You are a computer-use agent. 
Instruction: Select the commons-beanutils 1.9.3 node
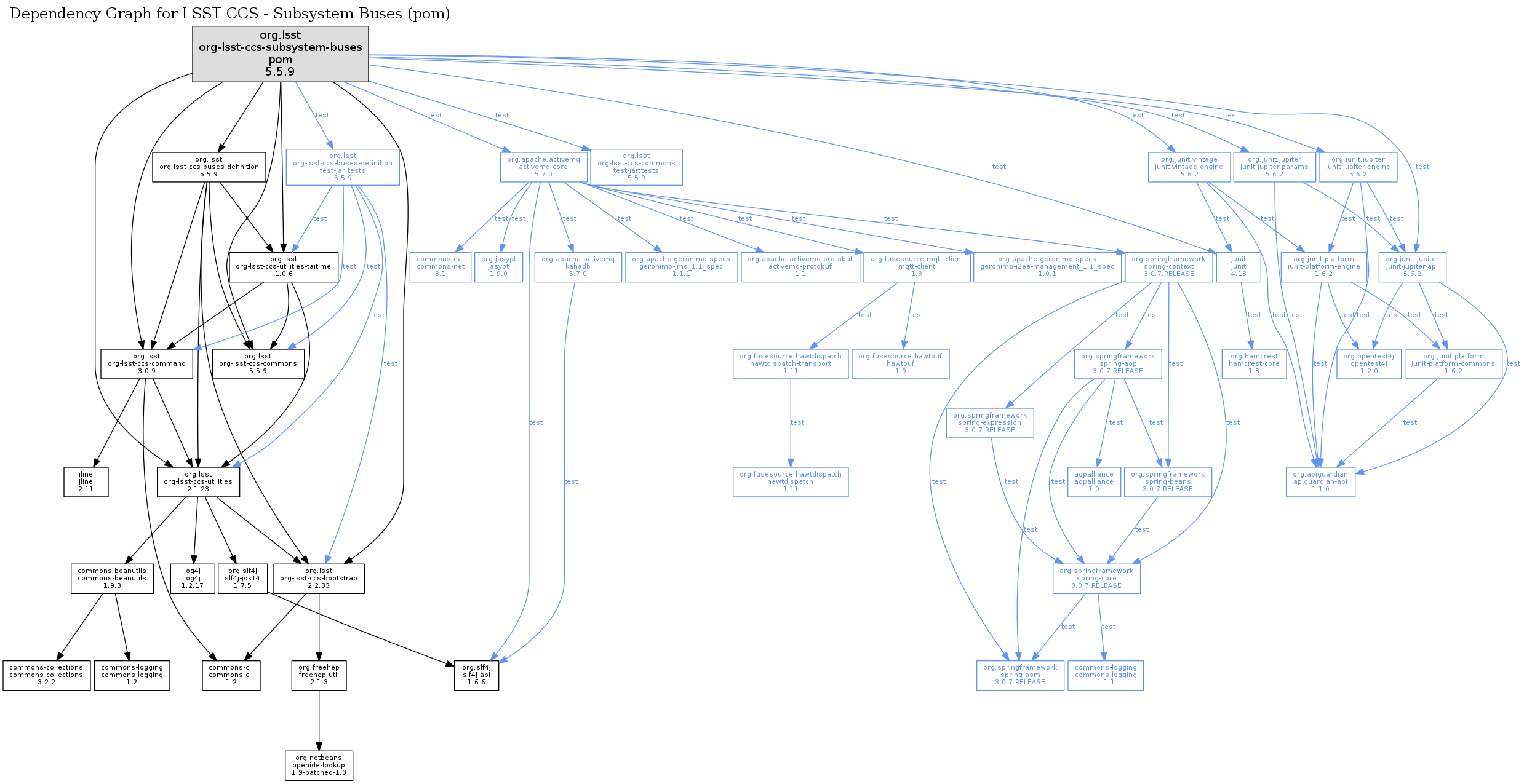[x=112, y=578]
